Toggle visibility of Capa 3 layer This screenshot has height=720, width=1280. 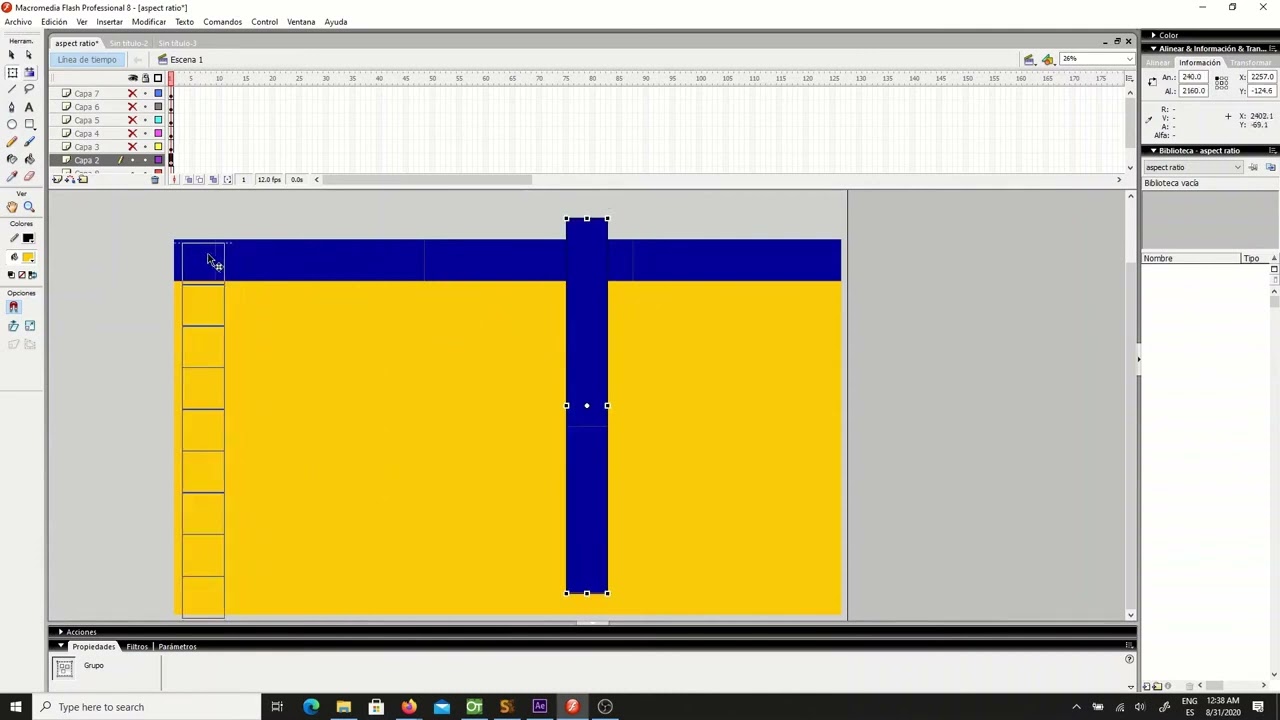(x=132, y=147)
